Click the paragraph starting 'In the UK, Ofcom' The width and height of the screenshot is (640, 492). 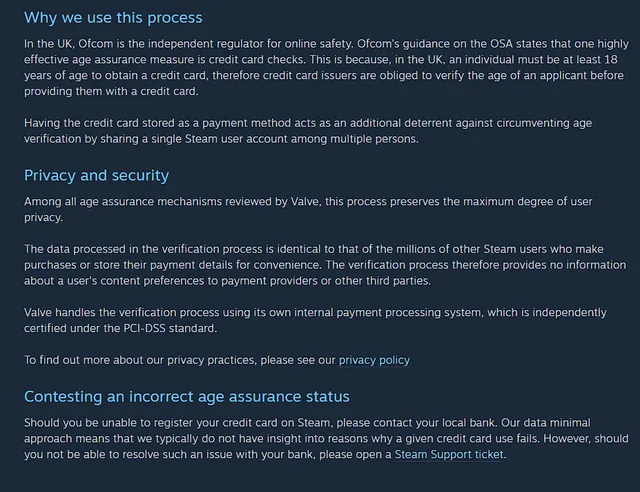327,67
